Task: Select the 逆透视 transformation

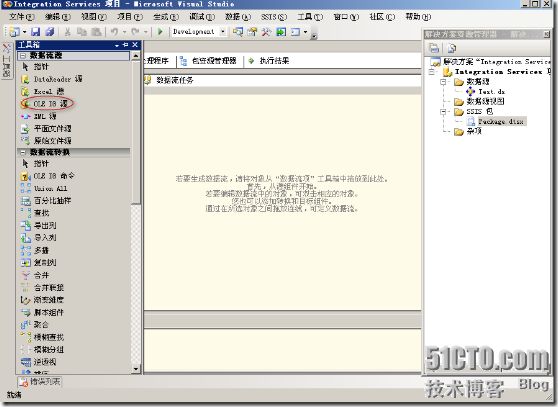Action: 38,362
